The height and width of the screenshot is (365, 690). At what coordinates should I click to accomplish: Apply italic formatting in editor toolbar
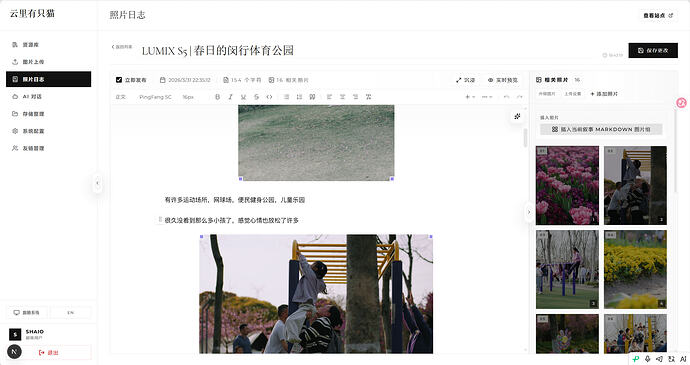(230, 97)
